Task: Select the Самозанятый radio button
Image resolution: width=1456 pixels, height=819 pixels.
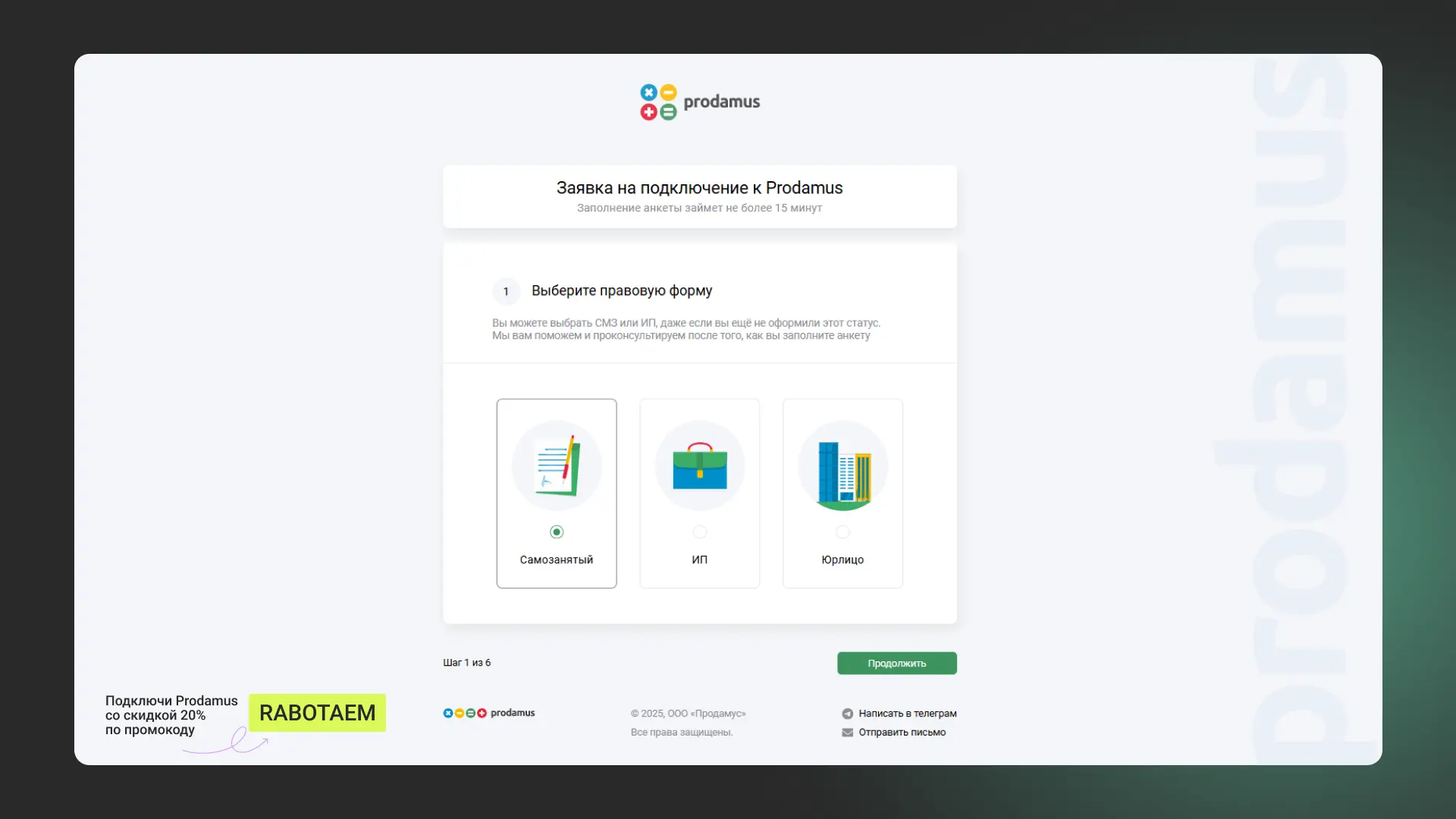Action: pos(557,532)
